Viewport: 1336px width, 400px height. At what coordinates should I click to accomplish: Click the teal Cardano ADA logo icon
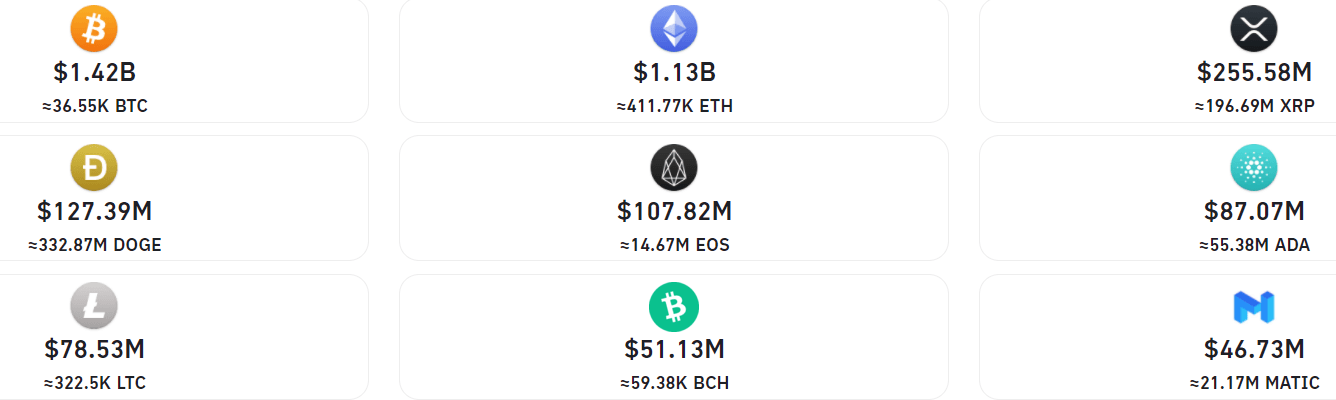pos(1254,169)
